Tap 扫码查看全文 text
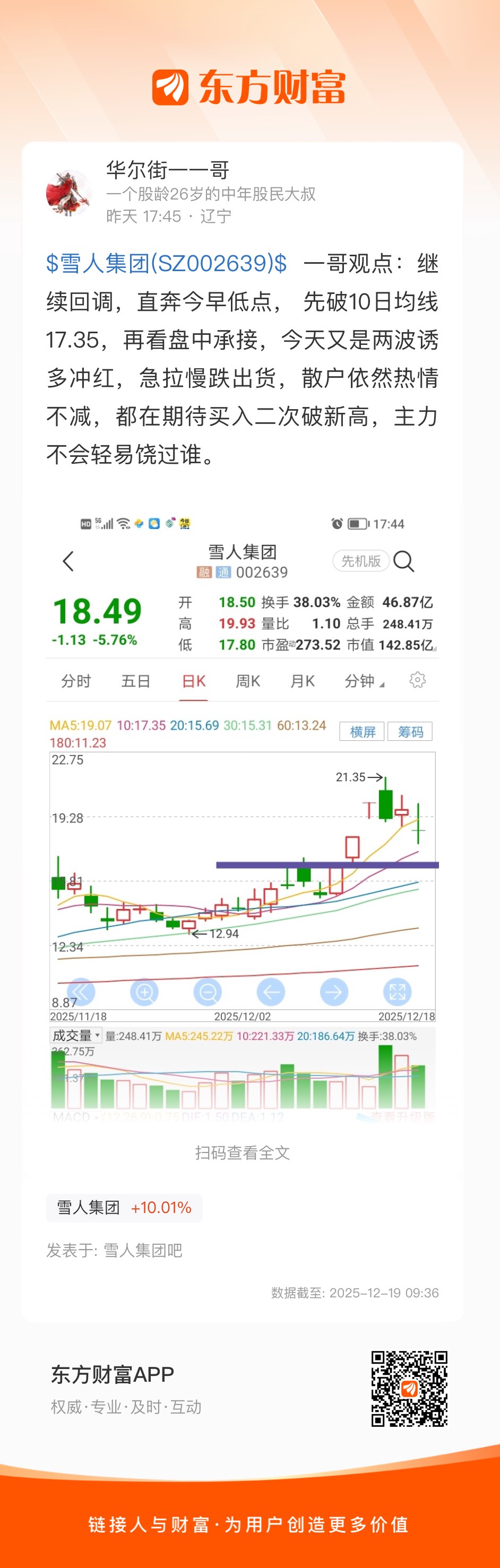This screenshot has height=1568, width=500. pos(243,1153)
